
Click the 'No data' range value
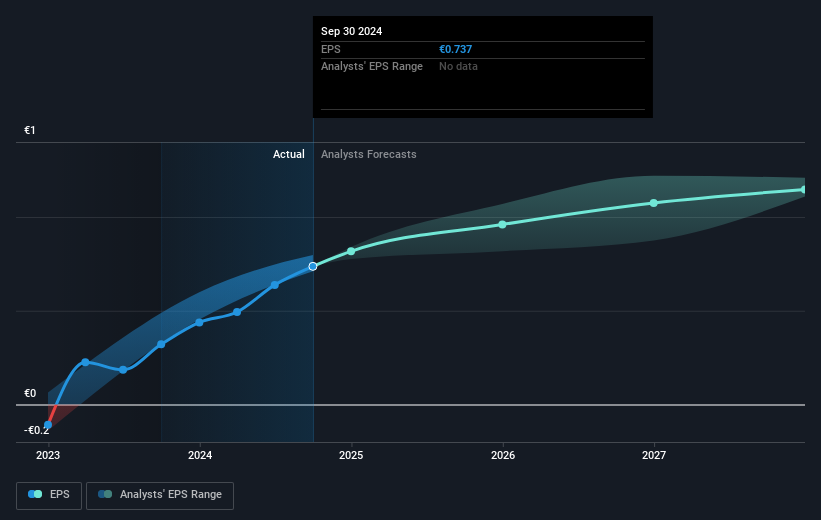coord(458,67)
